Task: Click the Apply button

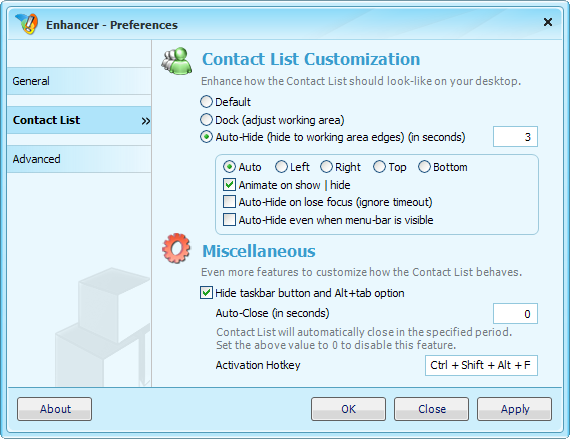Action: 514,409
